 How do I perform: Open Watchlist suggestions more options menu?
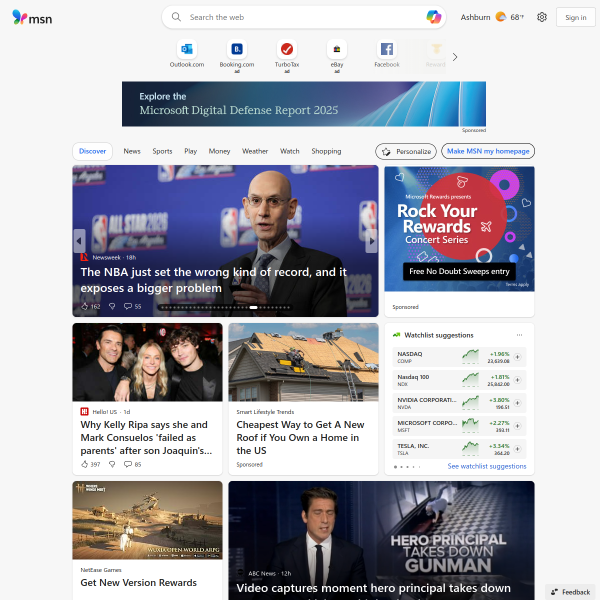(519, 335)
